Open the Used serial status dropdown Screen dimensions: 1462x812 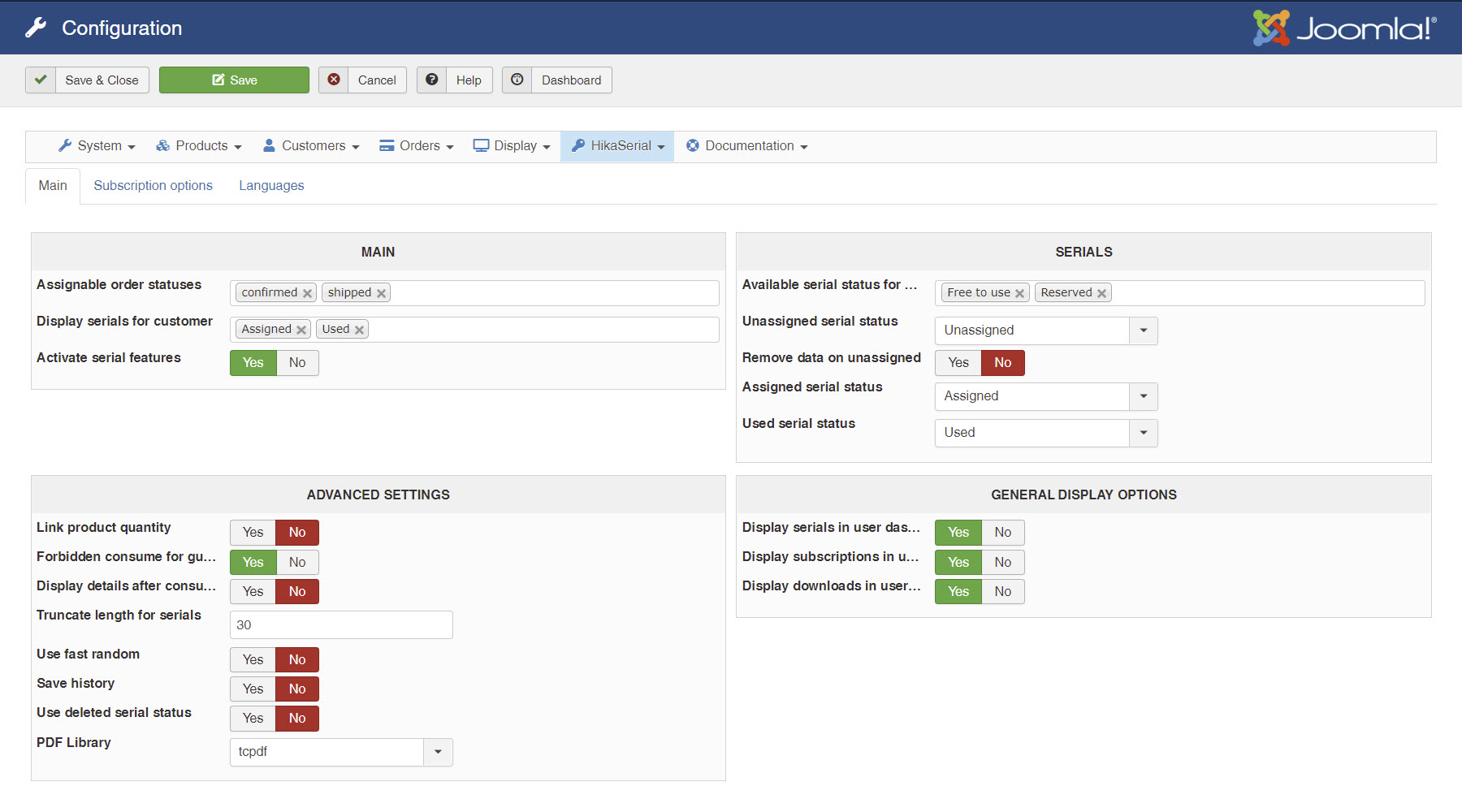coord(1143,433)
